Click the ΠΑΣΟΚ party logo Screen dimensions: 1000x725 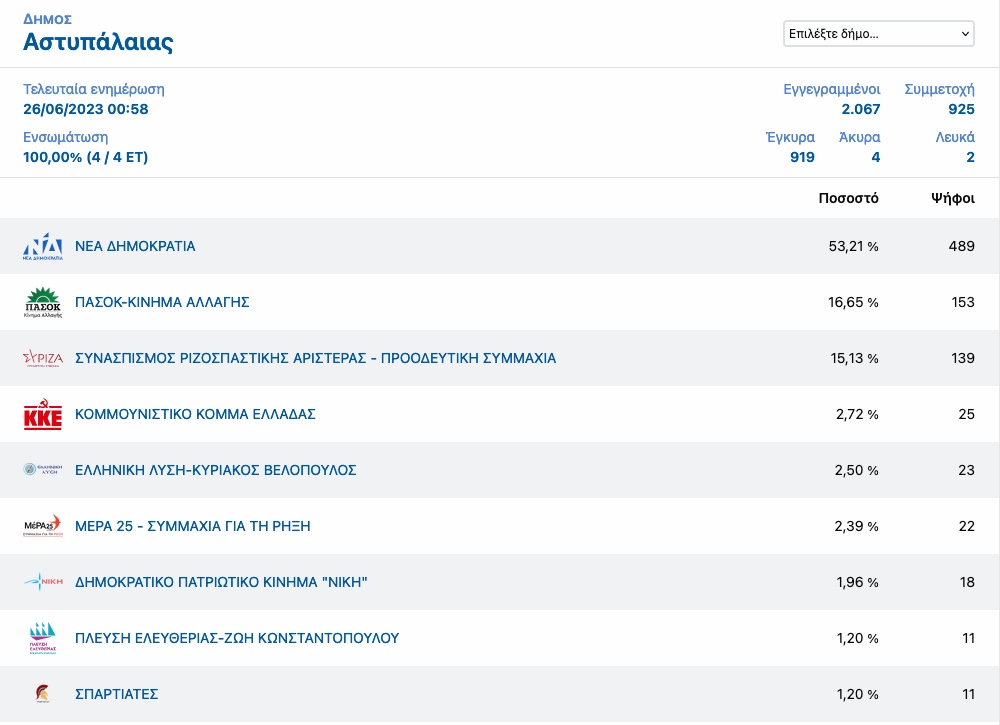[43, 302]
